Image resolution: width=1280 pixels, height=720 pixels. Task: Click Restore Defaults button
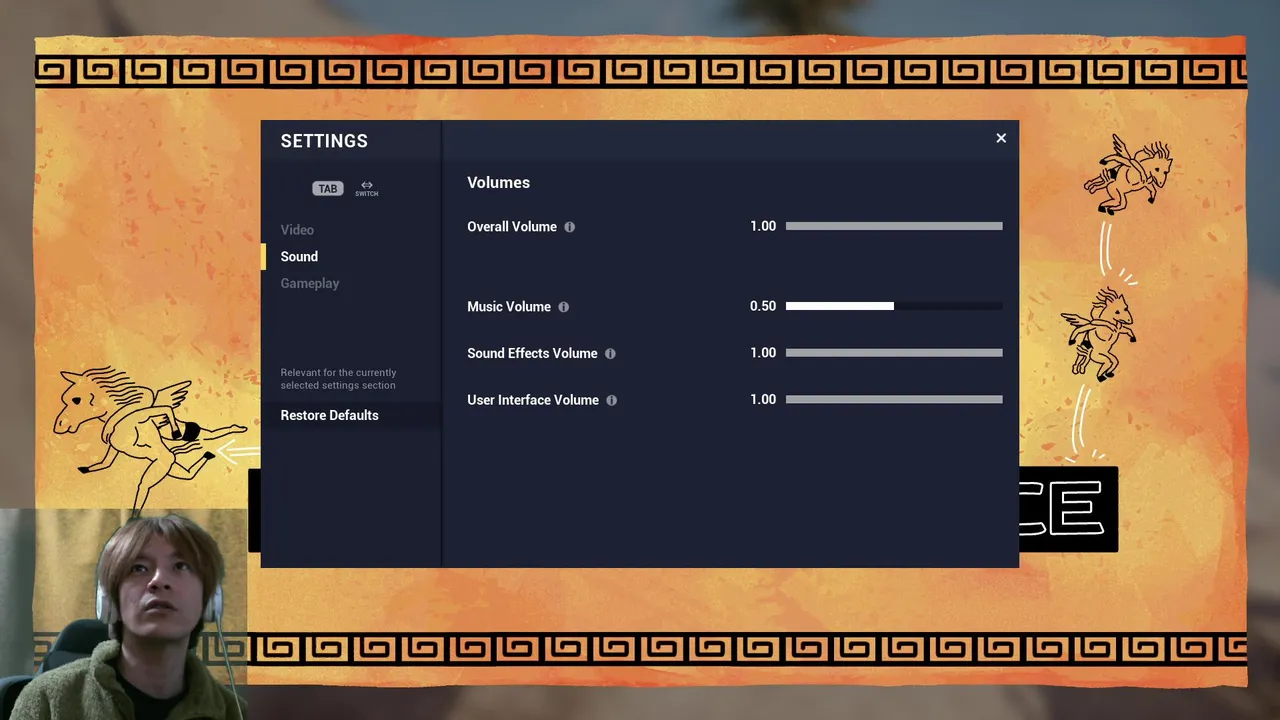351,415
